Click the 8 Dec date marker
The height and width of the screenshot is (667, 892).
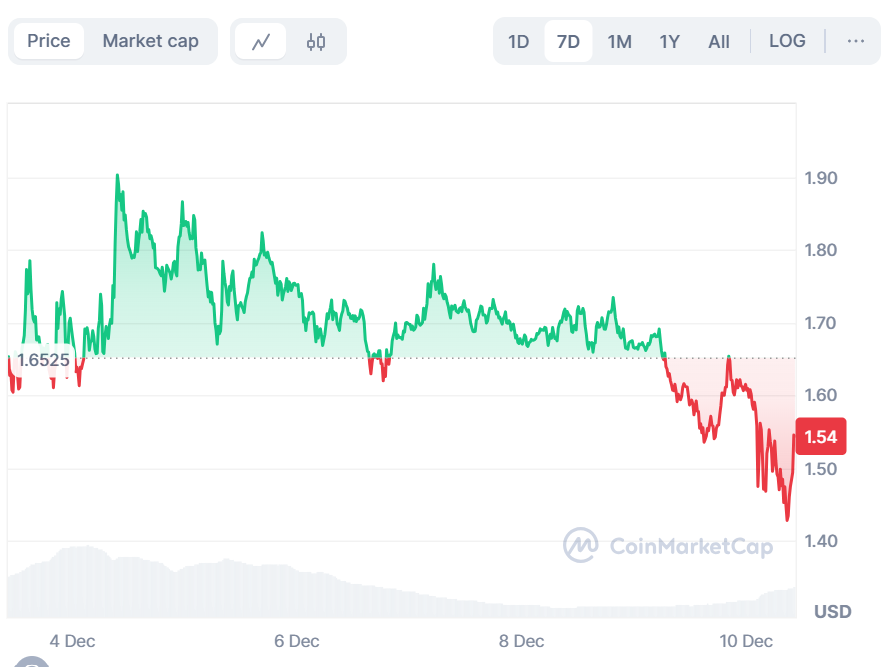click(x=521, y=640)
